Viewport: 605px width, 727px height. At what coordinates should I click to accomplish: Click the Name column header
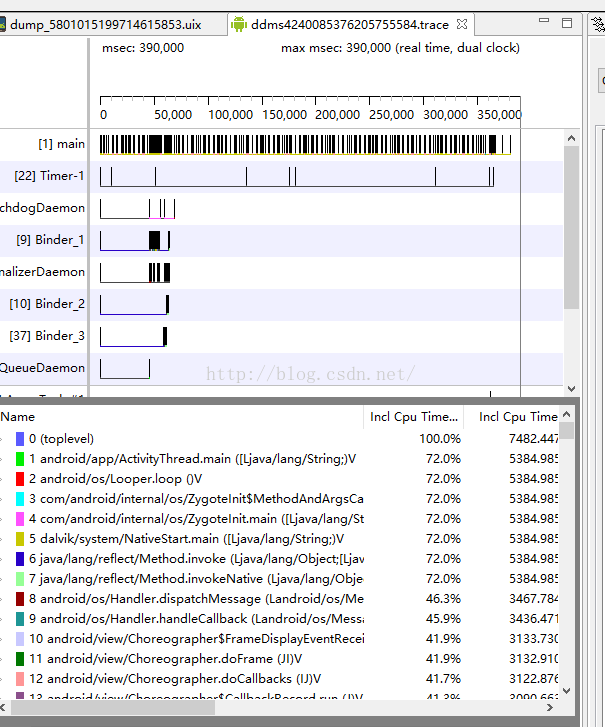(x=182, y=417)
